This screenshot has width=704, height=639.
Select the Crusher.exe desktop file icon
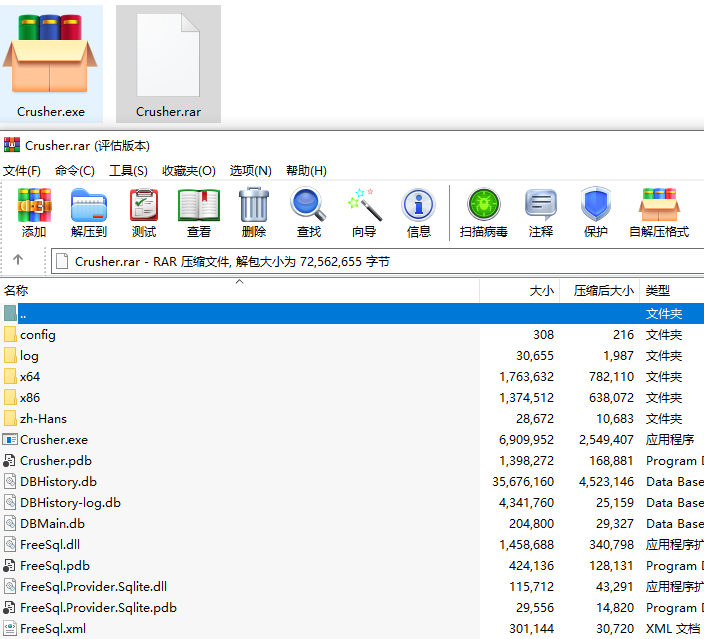[51, 64]
